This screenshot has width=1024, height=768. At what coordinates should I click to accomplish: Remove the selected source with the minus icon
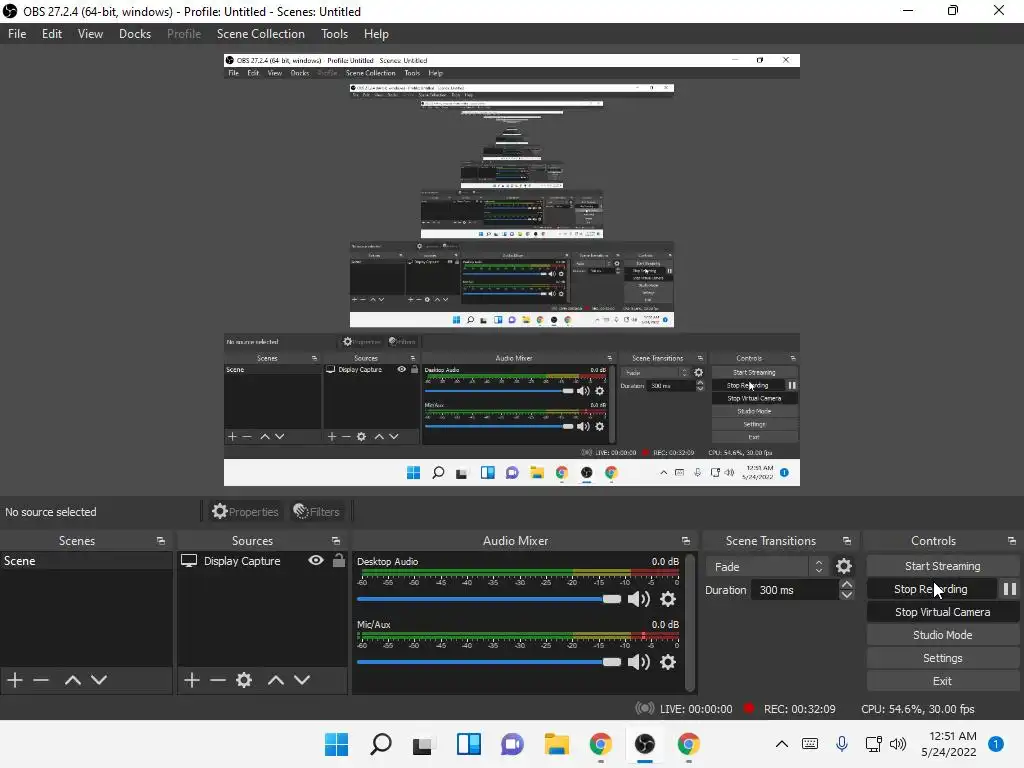point(217,680)
